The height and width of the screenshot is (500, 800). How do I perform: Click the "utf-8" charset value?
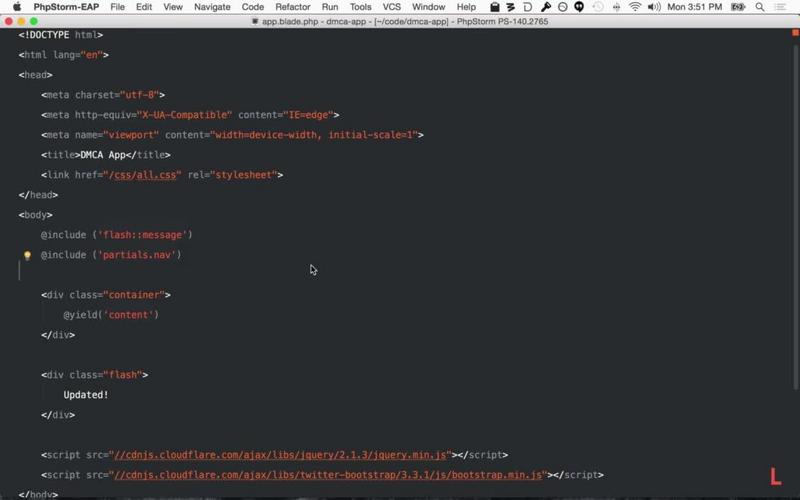click(x=140, y=95)
